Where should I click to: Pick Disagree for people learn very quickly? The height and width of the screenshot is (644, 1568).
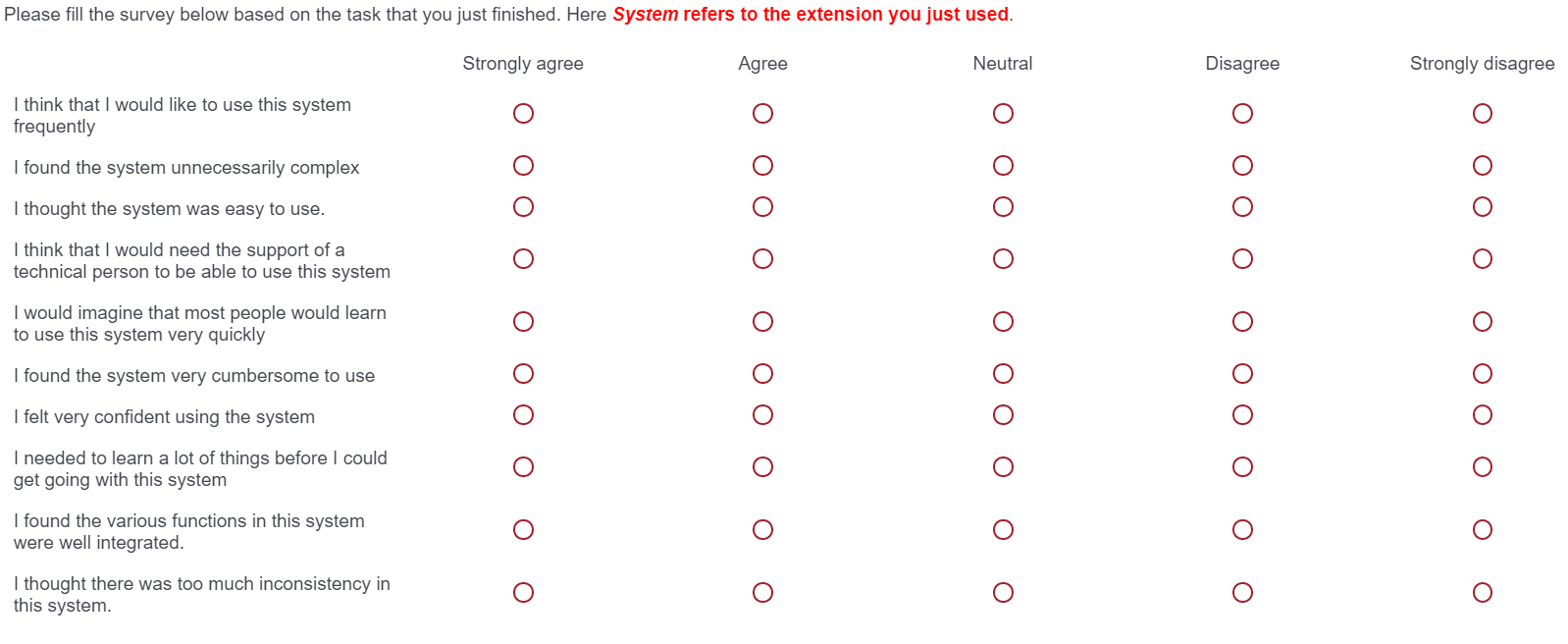pyautogui.click(x=1242, y=322)
